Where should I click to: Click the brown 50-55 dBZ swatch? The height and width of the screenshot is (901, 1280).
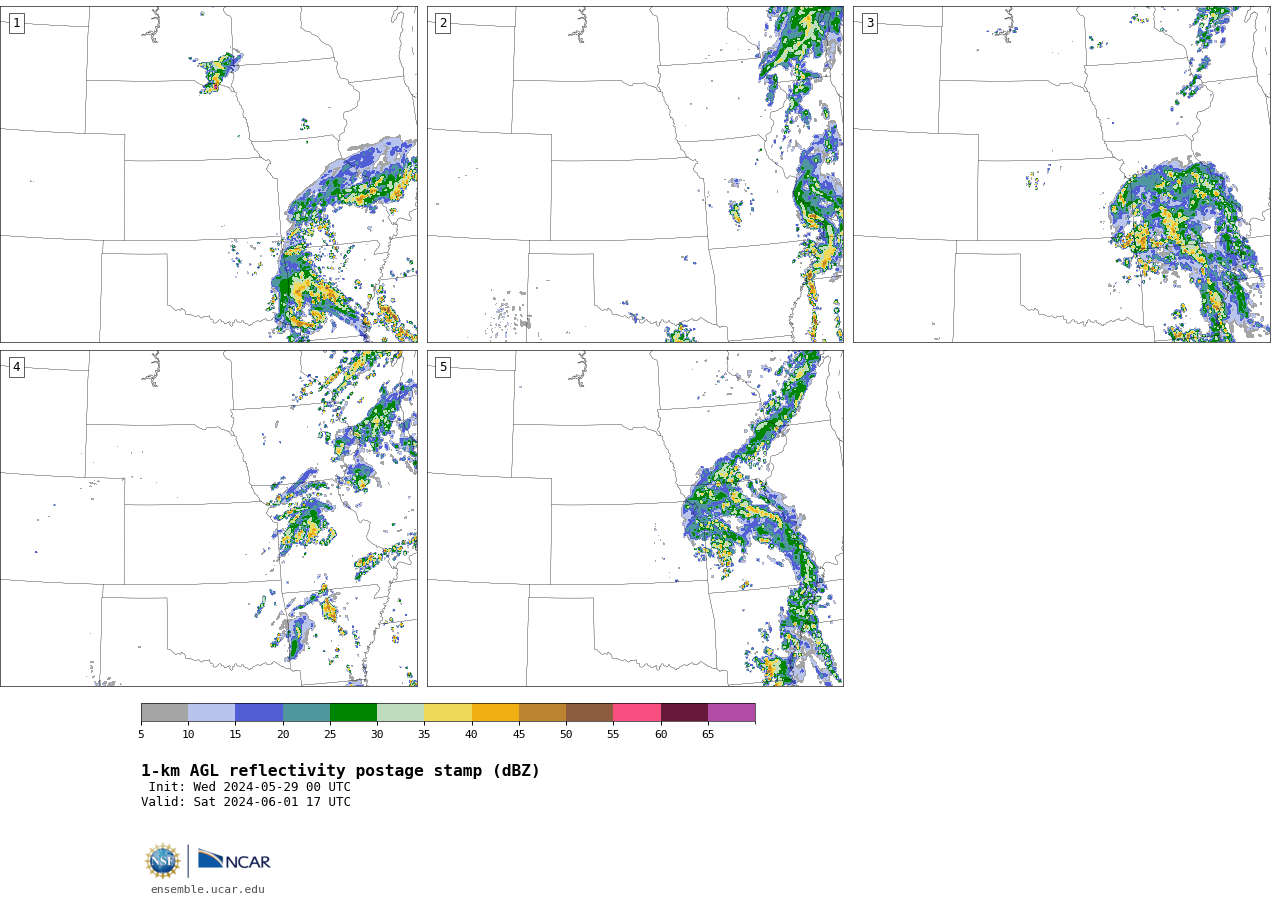[x=590, y=713]
